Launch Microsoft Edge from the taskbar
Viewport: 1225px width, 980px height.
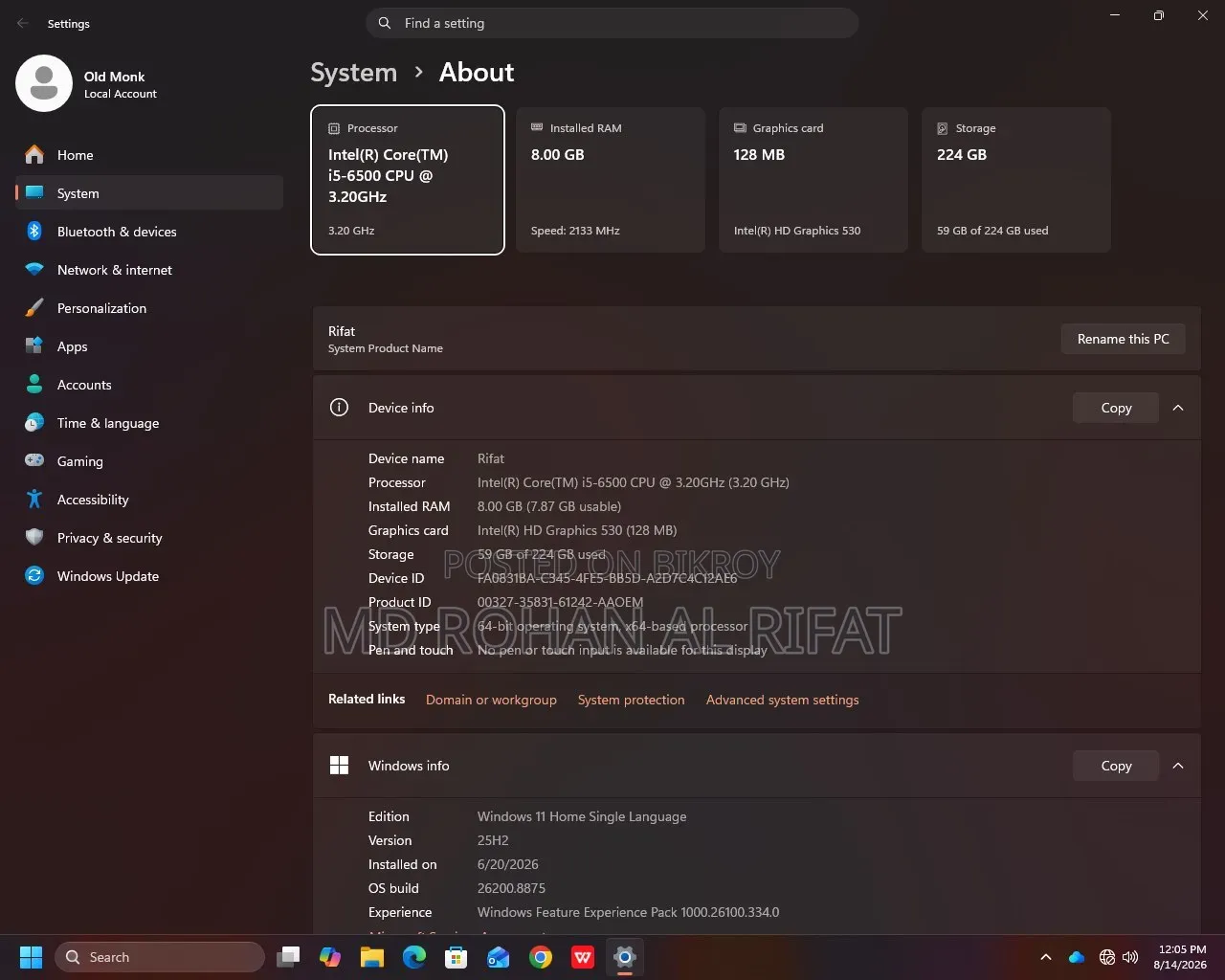coord(414,957)
